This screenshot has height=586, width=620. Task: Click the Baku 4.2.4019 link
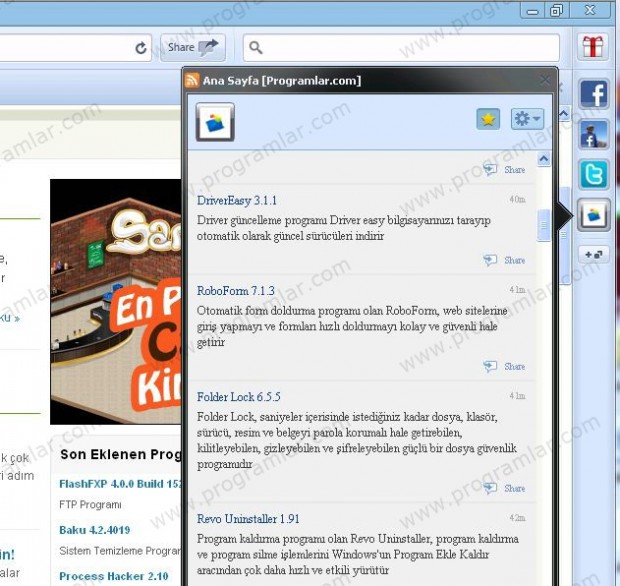95,530
